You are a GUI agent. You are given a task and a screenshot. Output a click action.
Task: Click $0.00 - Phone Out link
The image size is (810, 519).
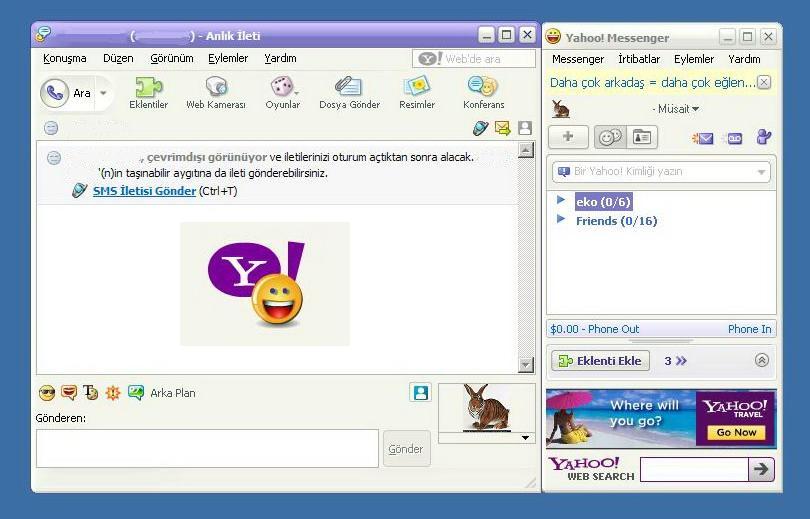[x=595, y=329]
